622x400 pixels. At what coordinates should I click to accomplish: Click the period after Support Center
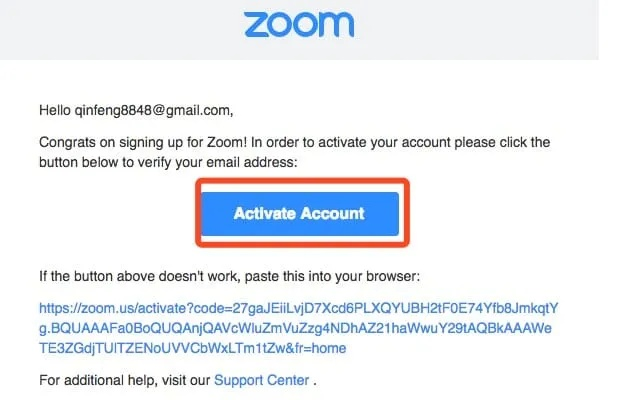(x=317, y=381)
